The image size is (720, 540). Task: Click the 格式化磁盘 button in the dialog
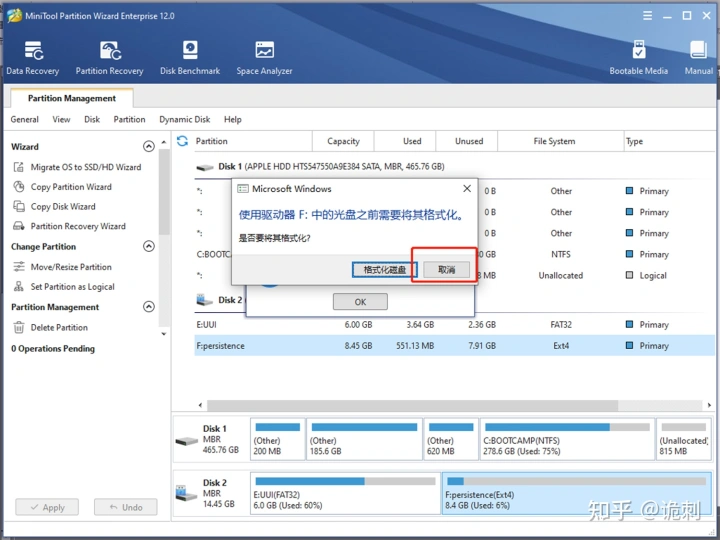click(x=384, y=270)
